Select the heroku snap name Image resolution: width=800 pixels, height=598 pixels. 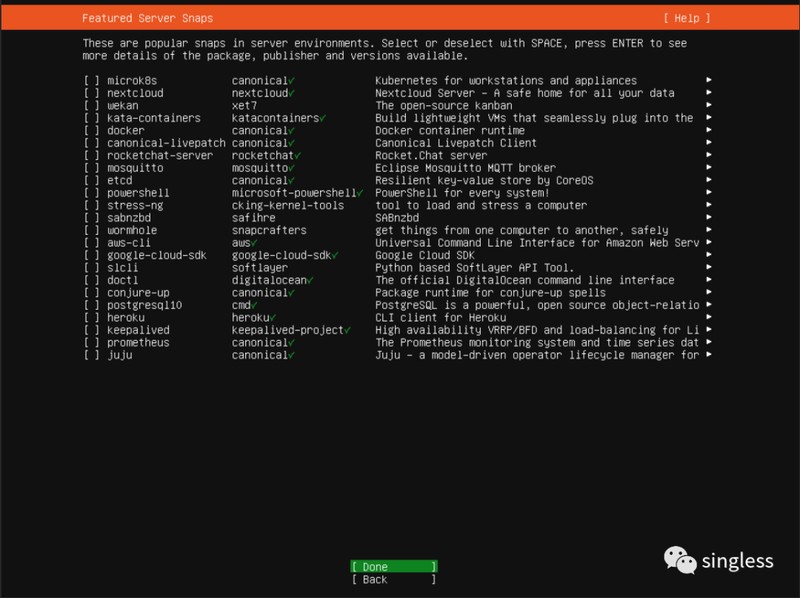click(x=126, y=317)
